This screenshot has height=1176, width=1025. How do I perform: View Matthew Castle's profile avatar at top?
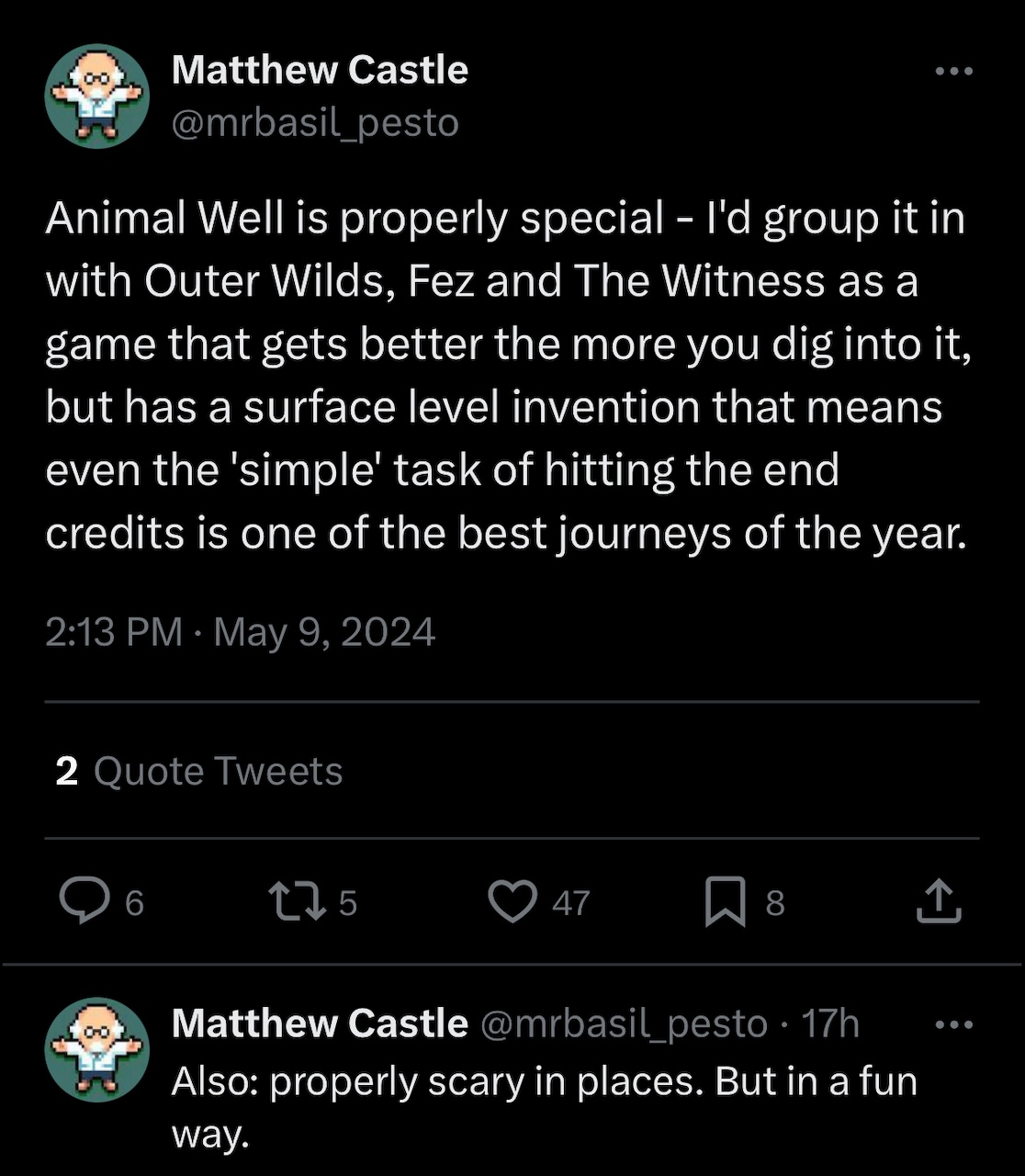coord(97,96)
